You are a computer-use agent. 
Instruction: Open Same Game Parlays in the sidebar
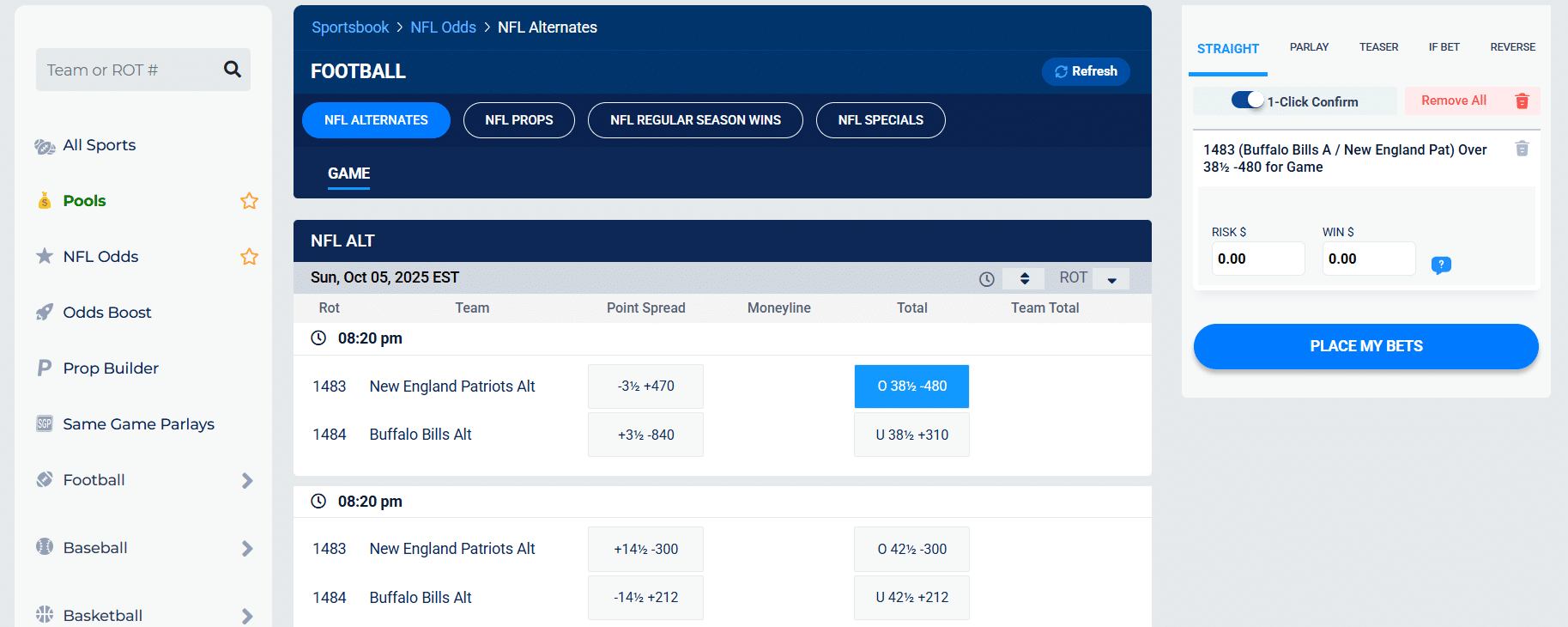(x=139, y=424)
